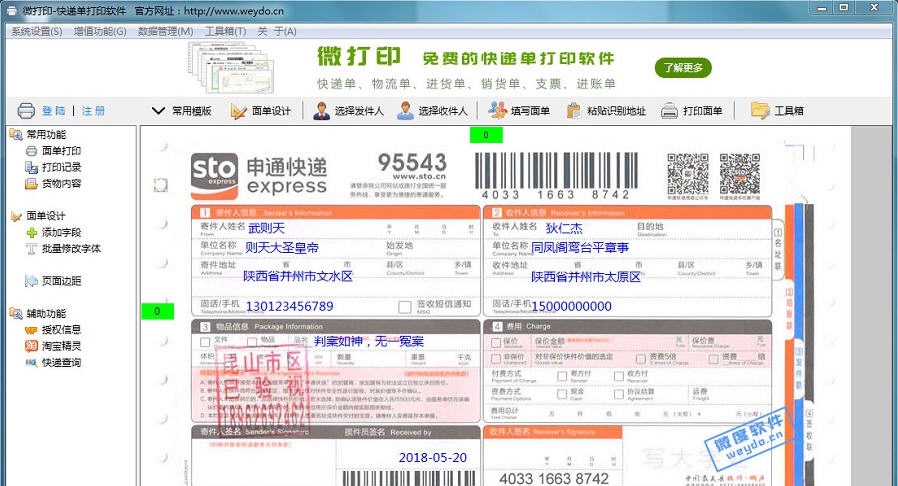Click the 批量修改字体 T icon

(31, 248)
